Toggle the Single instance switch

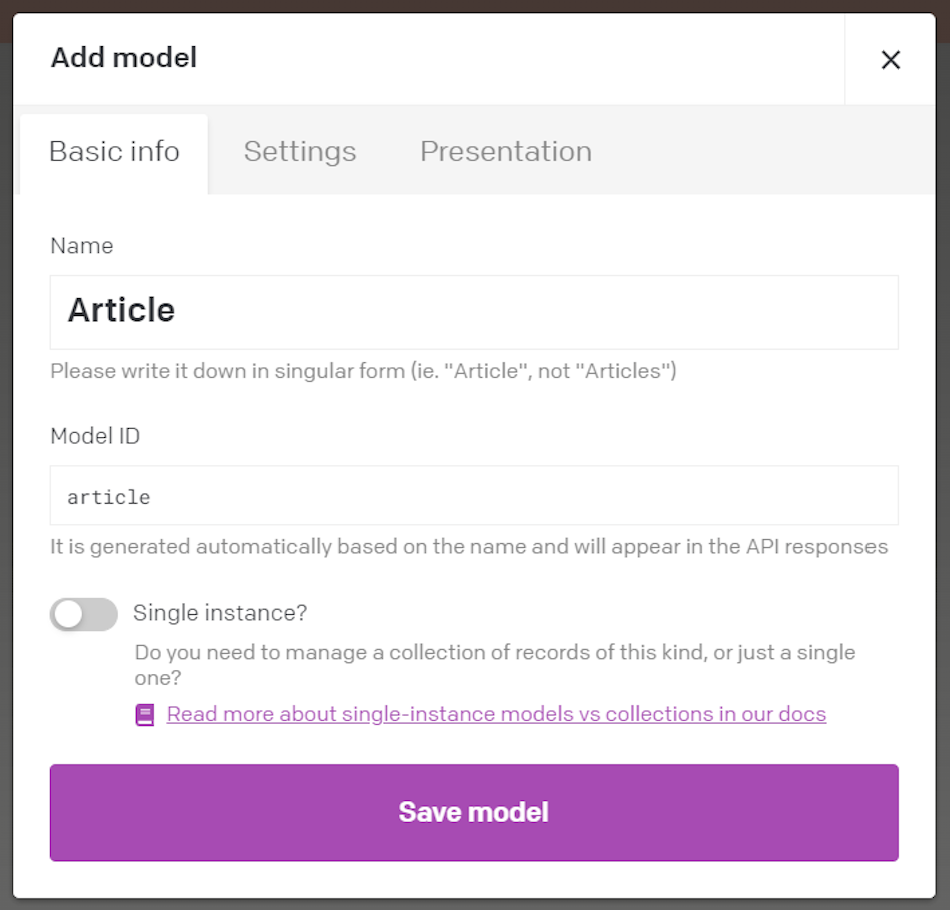coord(84,615)
